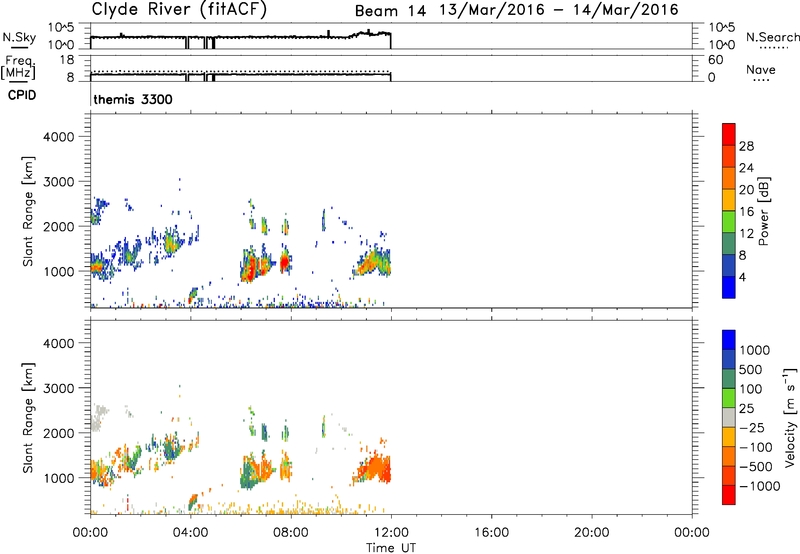Click the "Slant Range [km]" label of Power panel
This screenshot has height=554, width=800.
(28, 211)
